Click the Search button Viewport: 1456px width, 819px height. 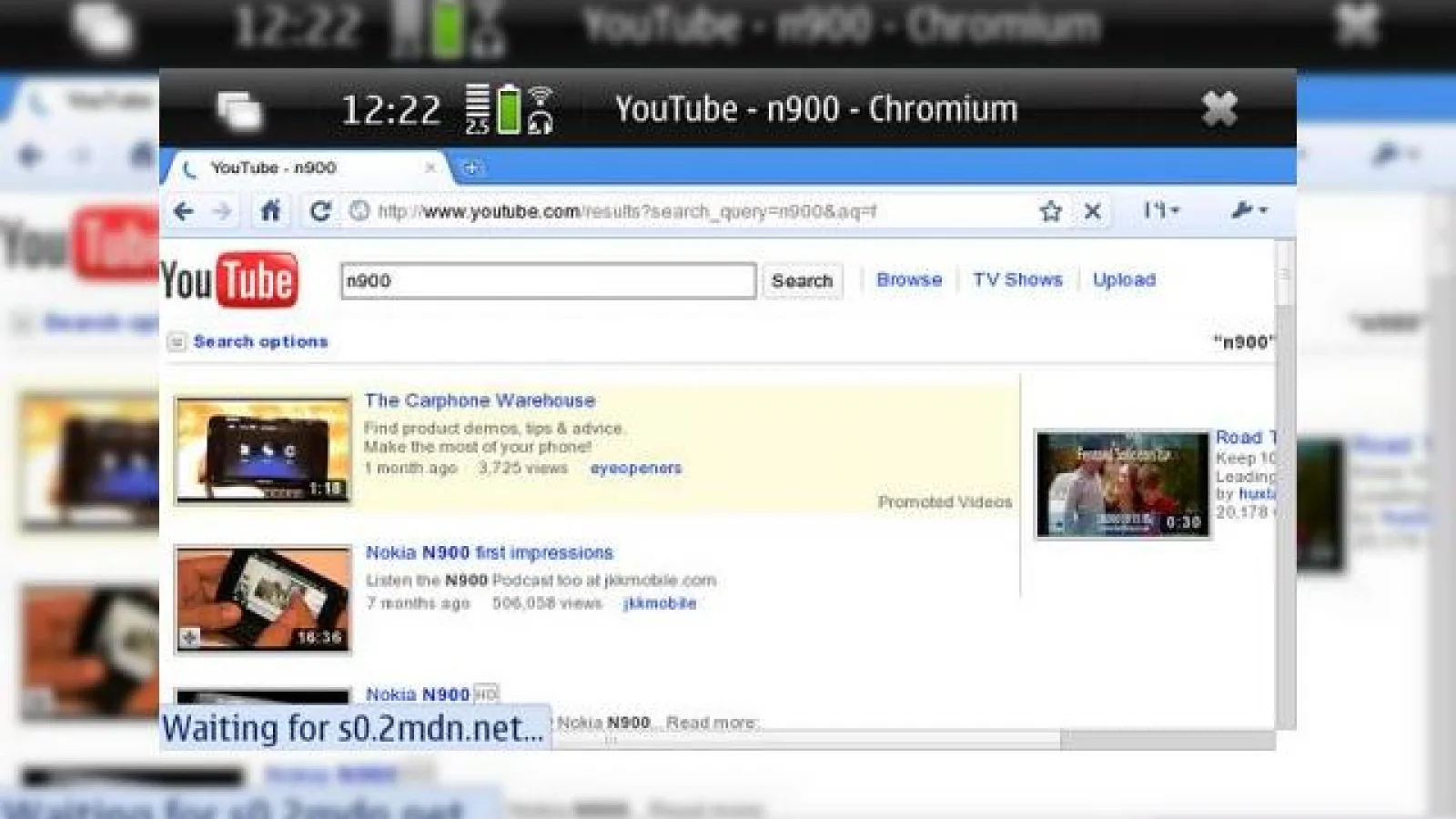[x=802, y=280]
